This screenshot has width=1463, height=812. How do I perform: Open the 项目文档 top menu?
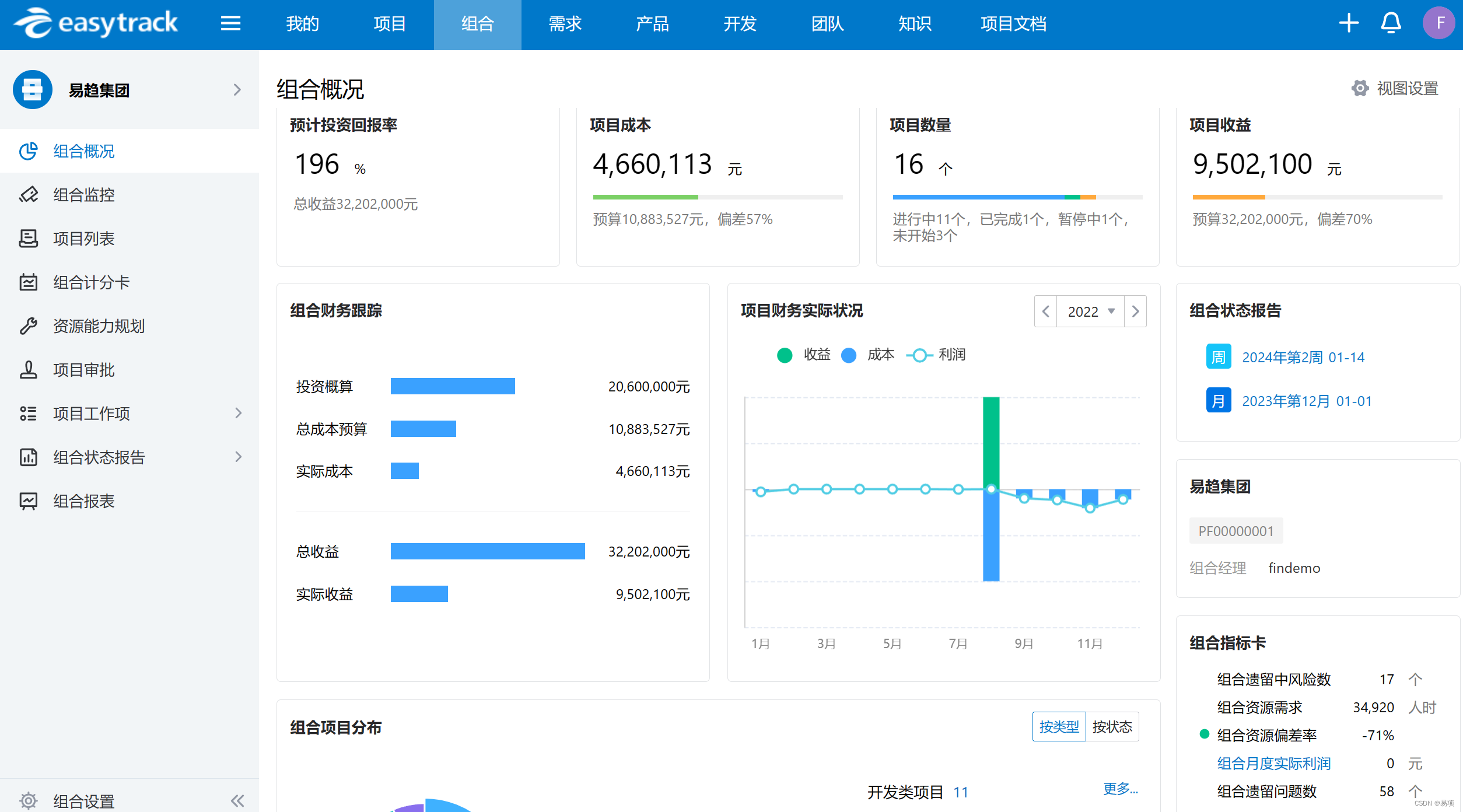1013,24
